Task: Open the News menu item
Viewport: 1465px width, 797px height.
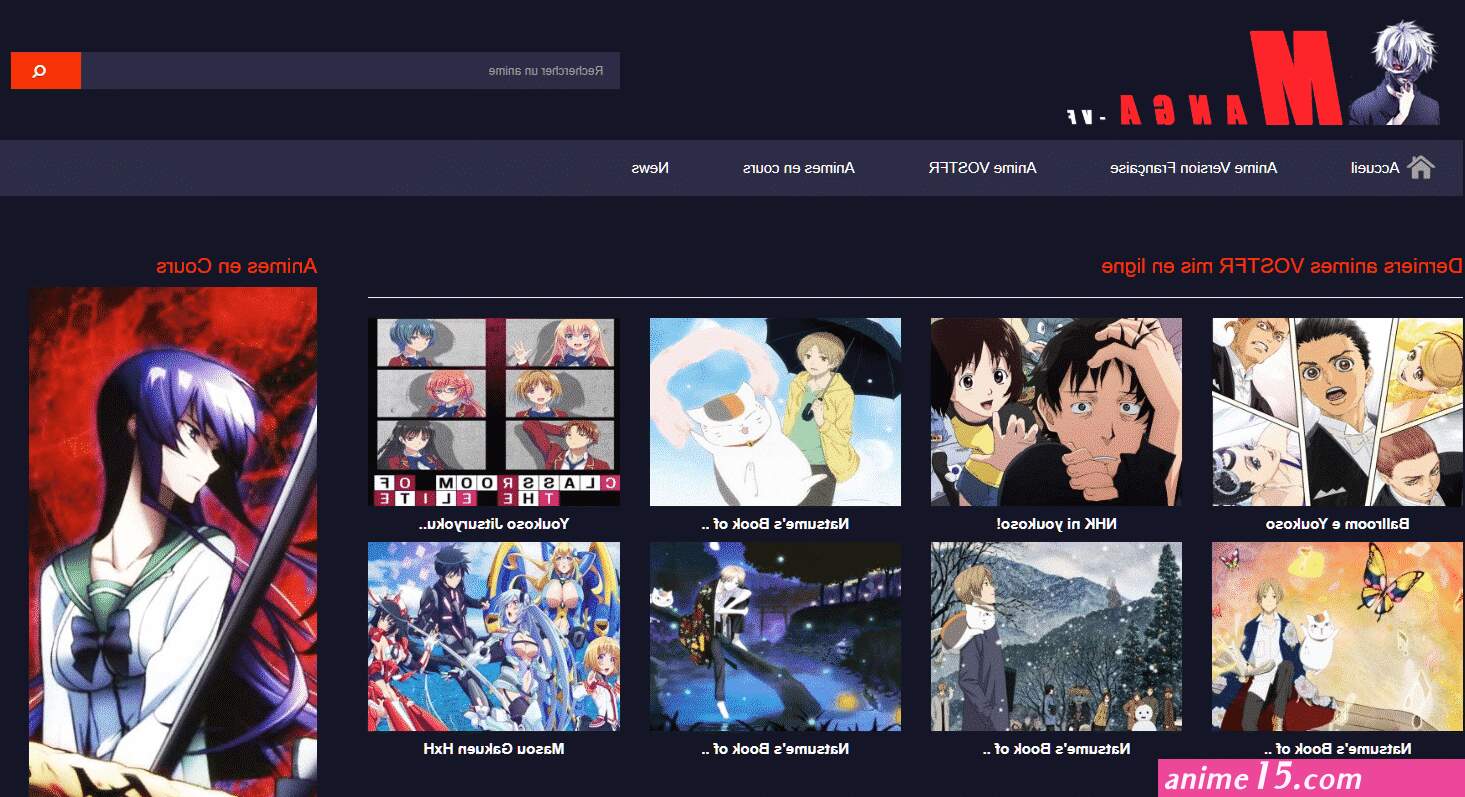Action: point(650,168)
